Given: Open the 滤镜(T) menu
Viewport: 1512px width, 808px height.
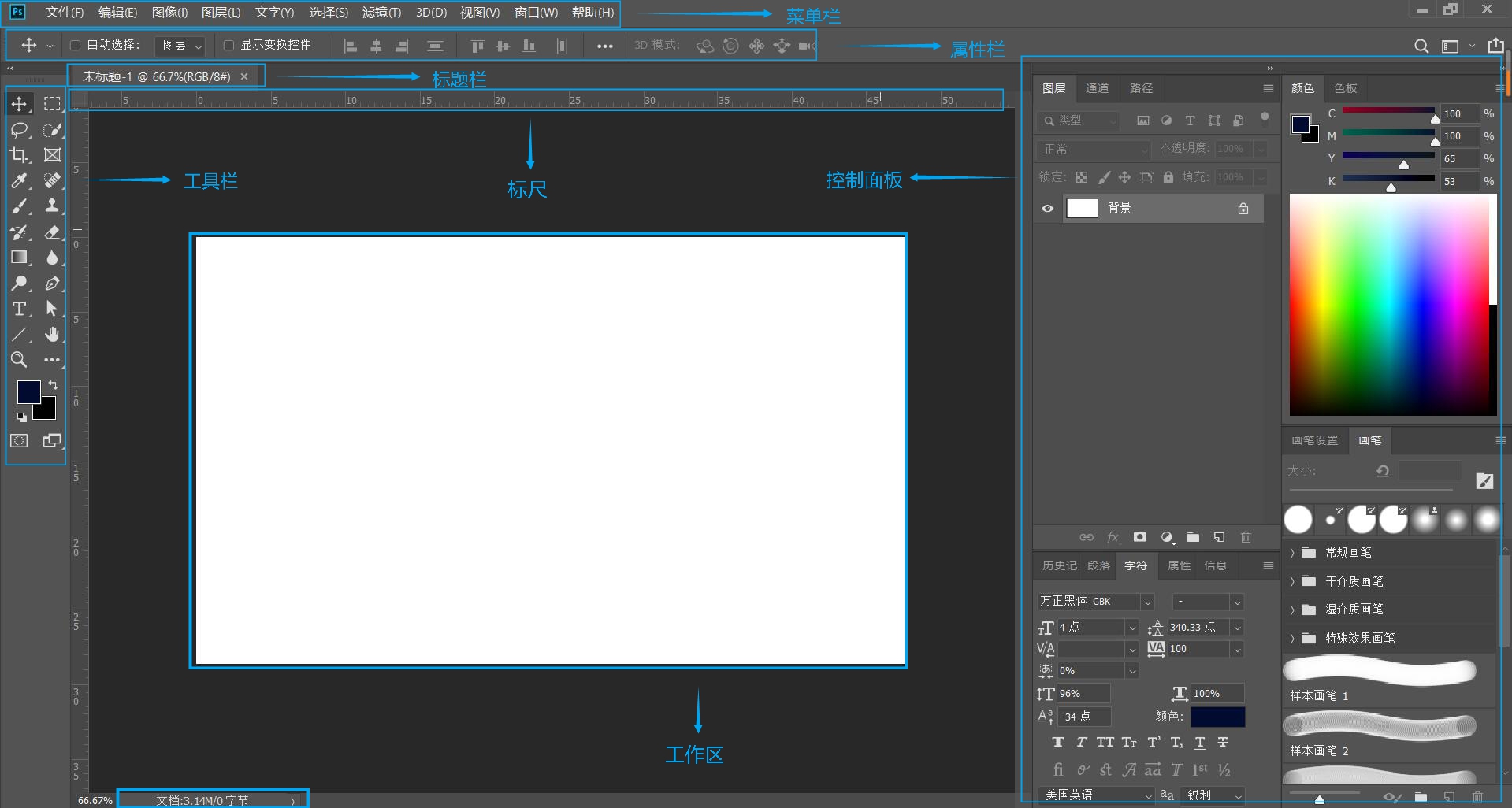Looking at the screenshot, I should [x=381, y=13].
